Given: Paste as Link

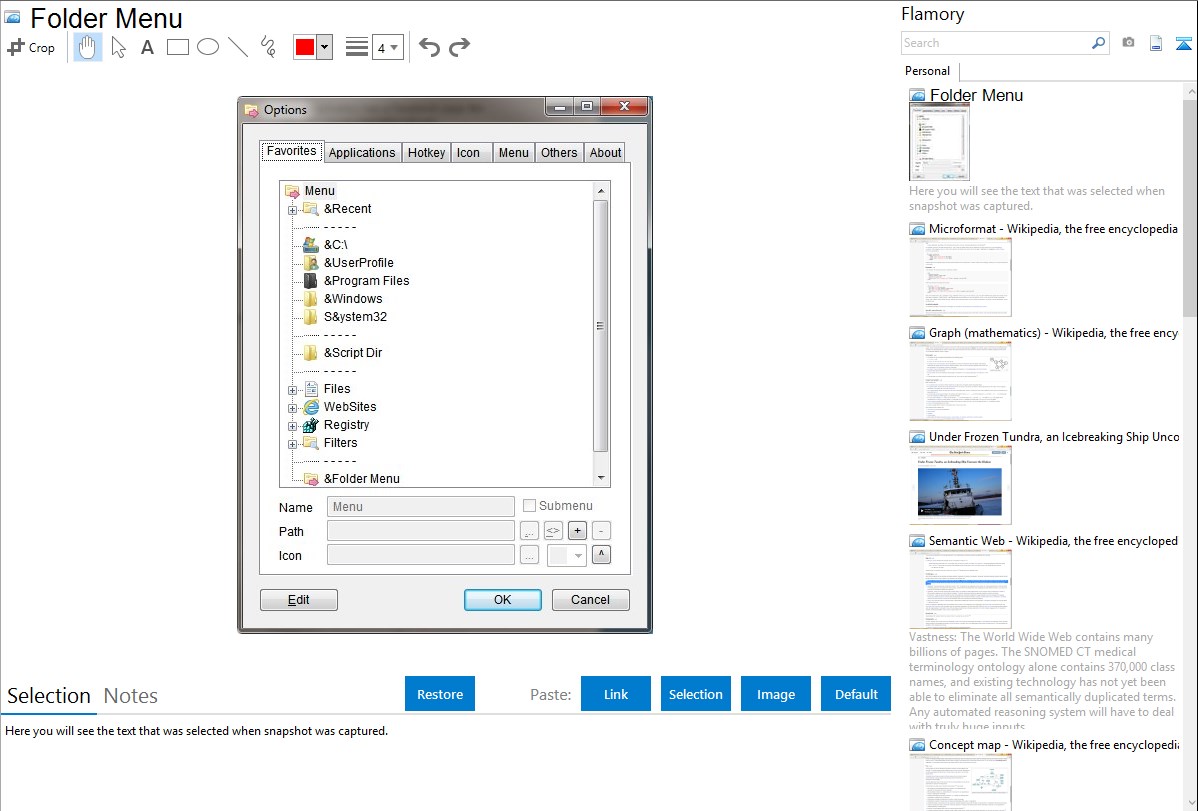Looking at the screenshot, I should pos(616,693).
